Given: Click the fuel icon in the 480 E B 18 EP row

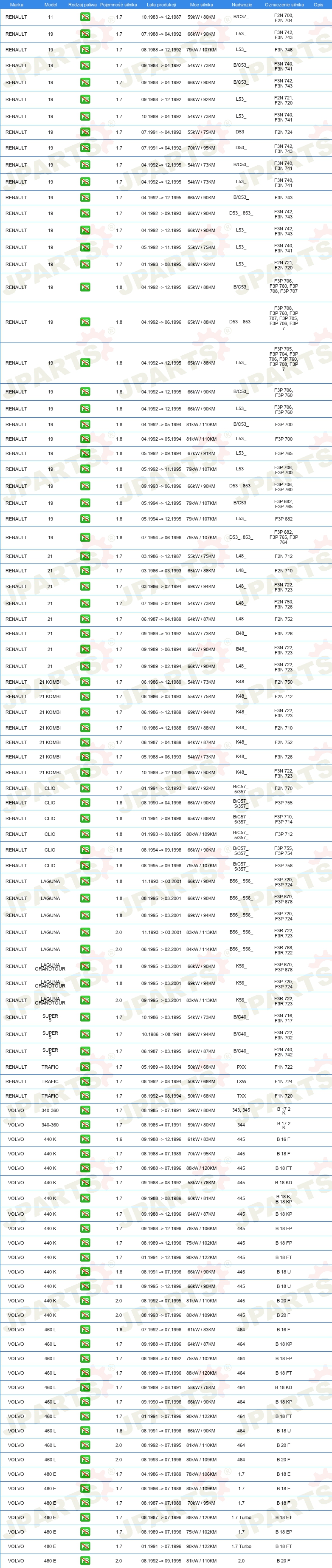Looking at the screenshot, I should tap(85, 1532).
